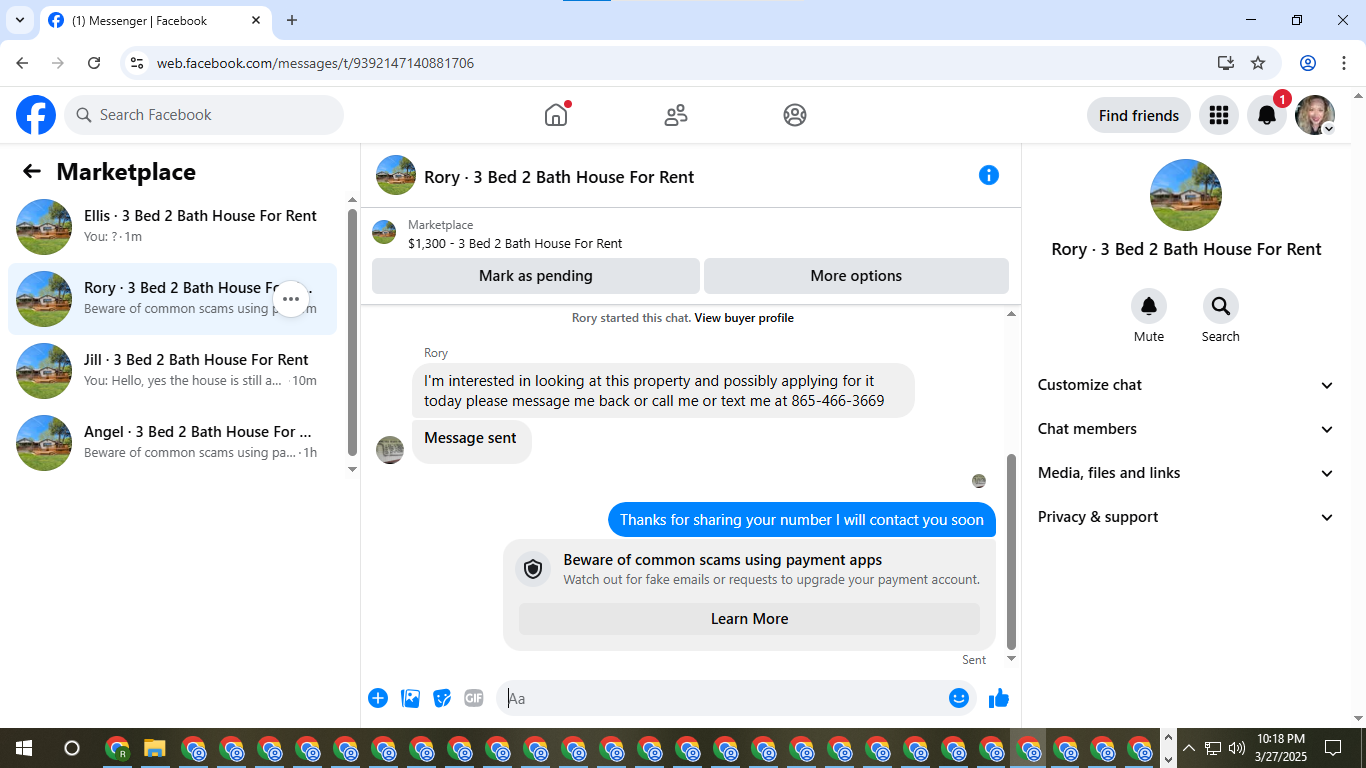
Task: Close the Messenger browser tab
Action: coord(256,20)
